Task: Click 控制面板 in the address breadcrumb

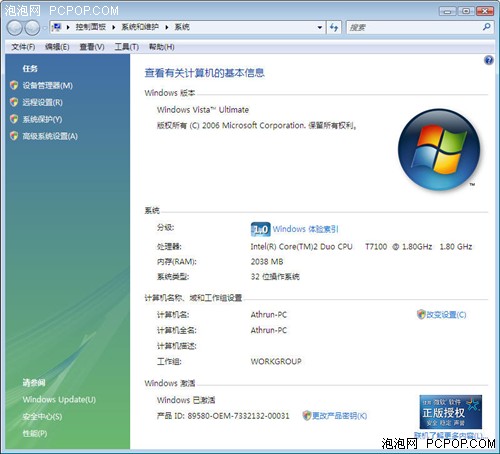Action: 90,27
